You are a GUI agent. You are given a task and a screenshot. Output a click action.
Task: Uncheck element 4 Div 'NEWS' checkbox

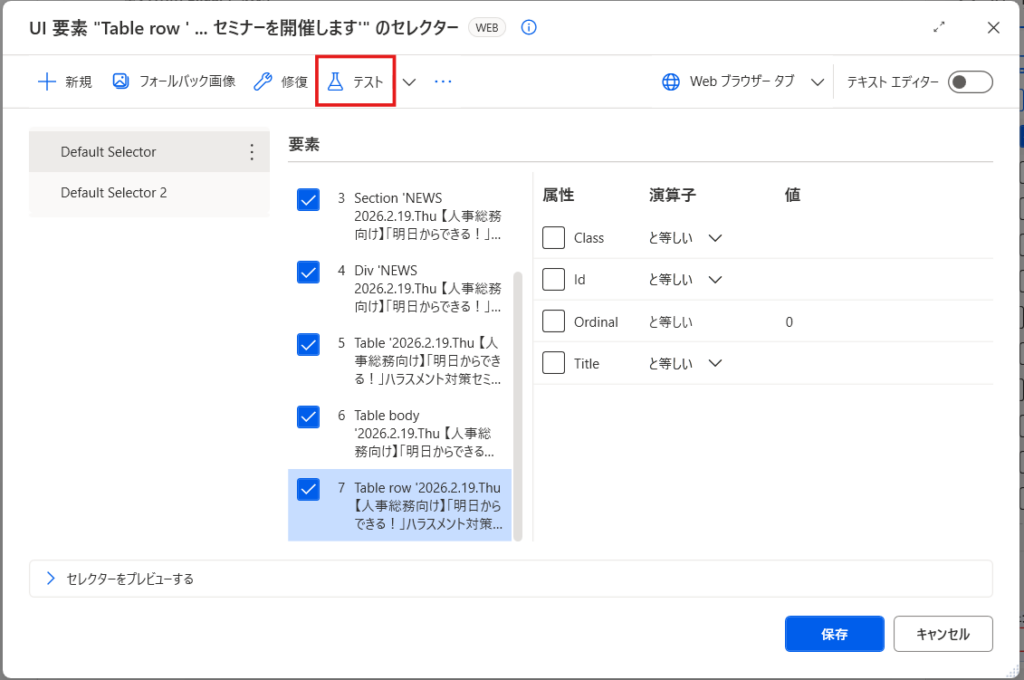coord(308,271)
